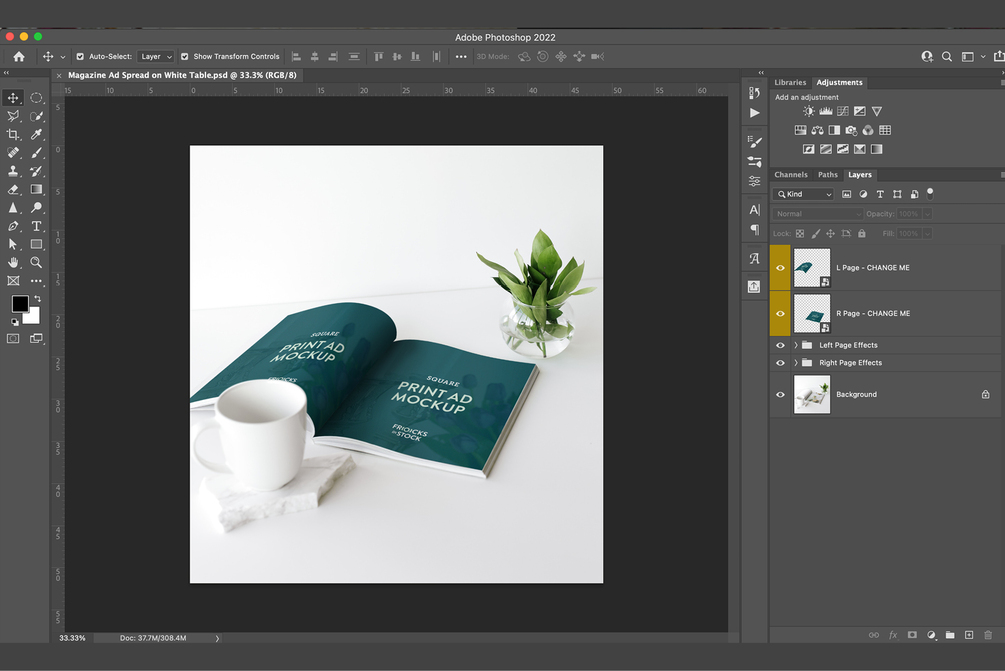Expand the Left Page Effects group

point(796,345)
